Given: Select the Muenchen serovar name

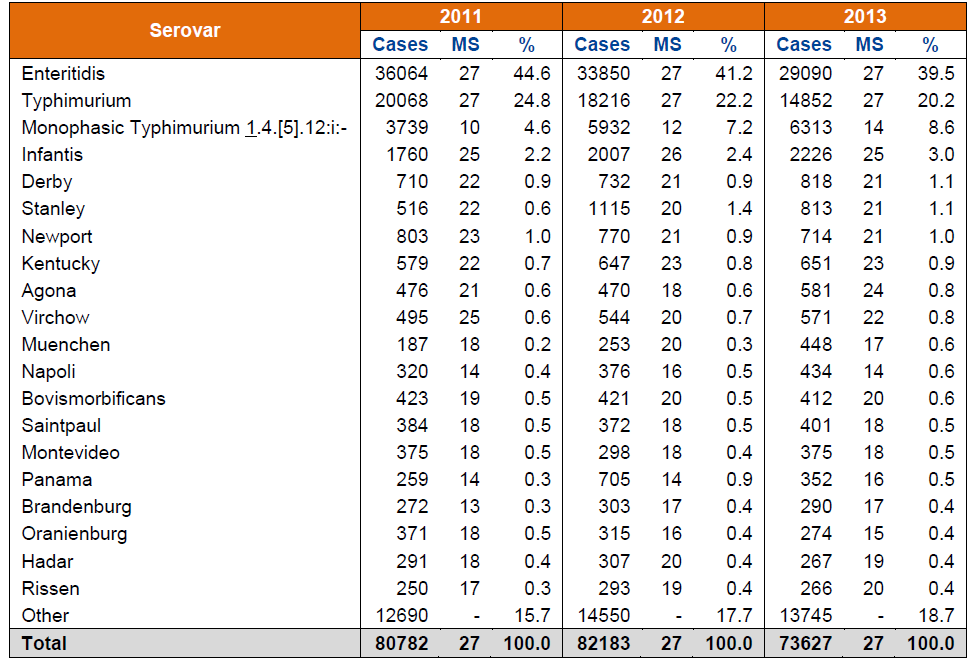Looking at the screenshot, I should (x=66, y=345).
